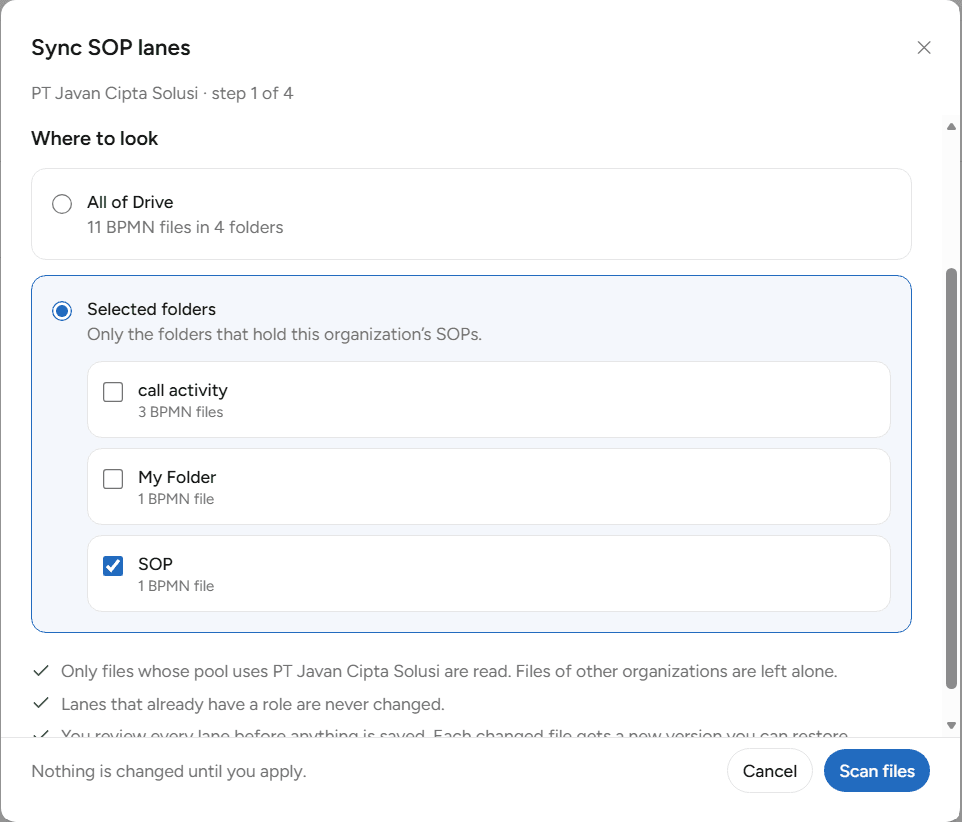Screen dimensions: 962x822
Task: Click the 'Where to look' heading
Action: (x=94, y=139)
